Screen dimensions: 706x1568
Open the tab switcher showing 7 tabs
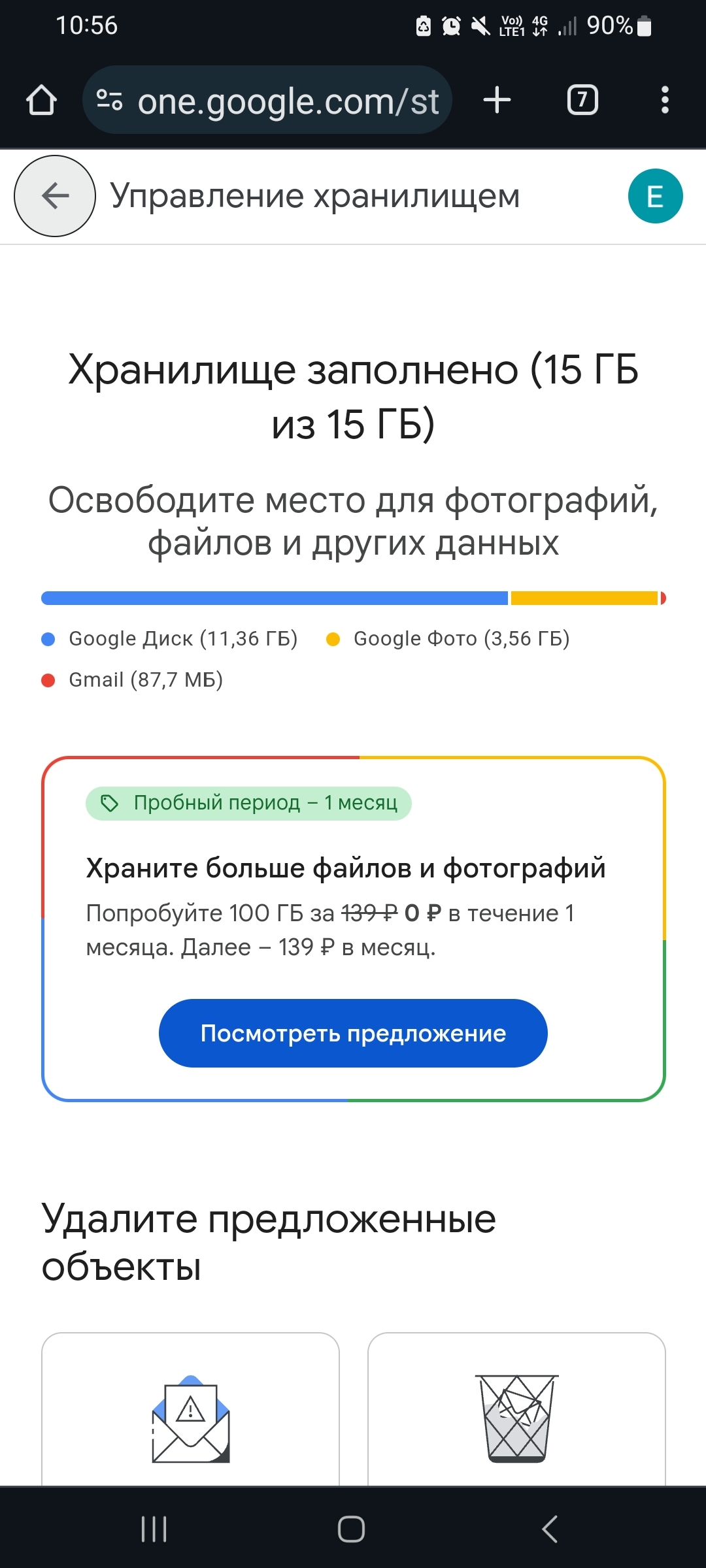tap(582, 101)
